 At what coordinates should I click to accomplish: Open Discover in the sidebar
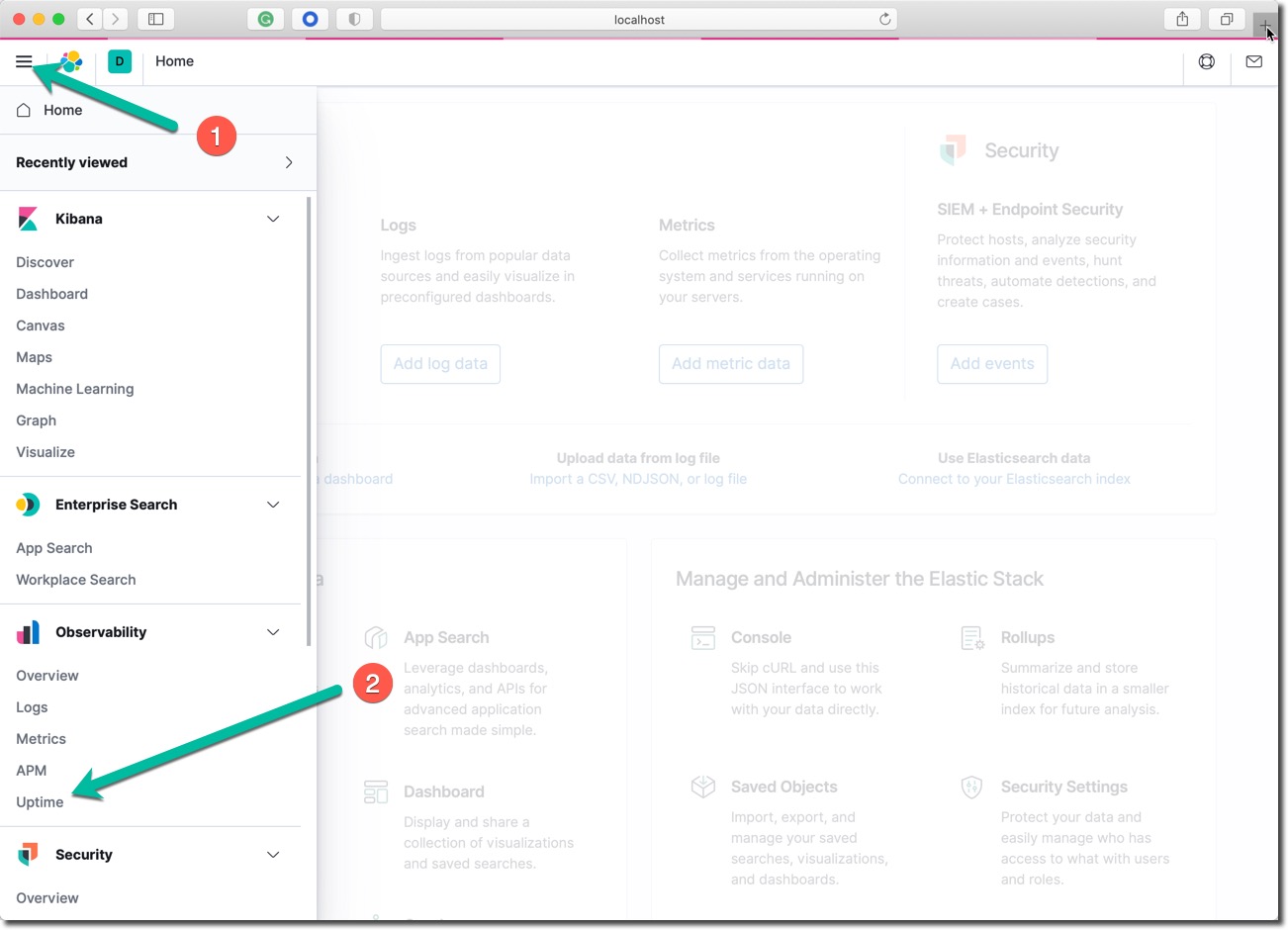[x=45, y=262]
